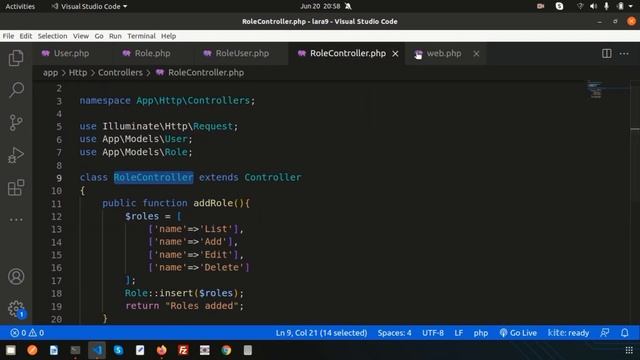Click the Activities button in top bar
This screenshot has height=360, width=640.
20,6
